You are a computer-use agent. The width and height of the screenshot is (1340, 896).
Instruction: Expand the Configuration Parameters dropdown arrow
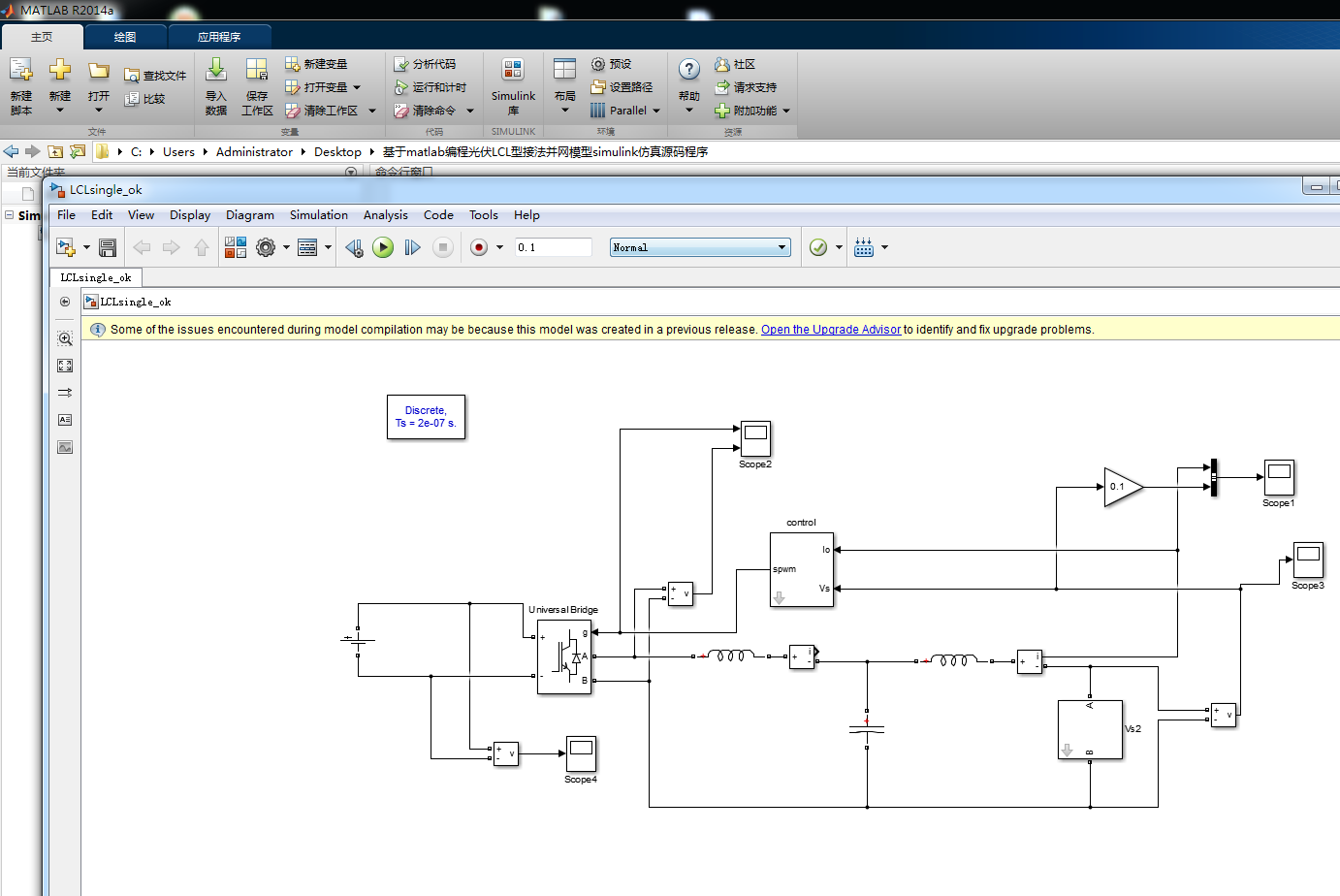[x=286, y=248]
